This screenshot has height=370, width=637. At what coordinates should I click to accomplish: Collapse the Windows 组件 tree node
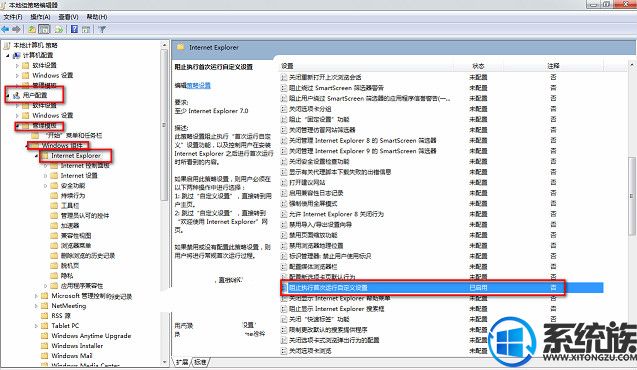(27, 145)
